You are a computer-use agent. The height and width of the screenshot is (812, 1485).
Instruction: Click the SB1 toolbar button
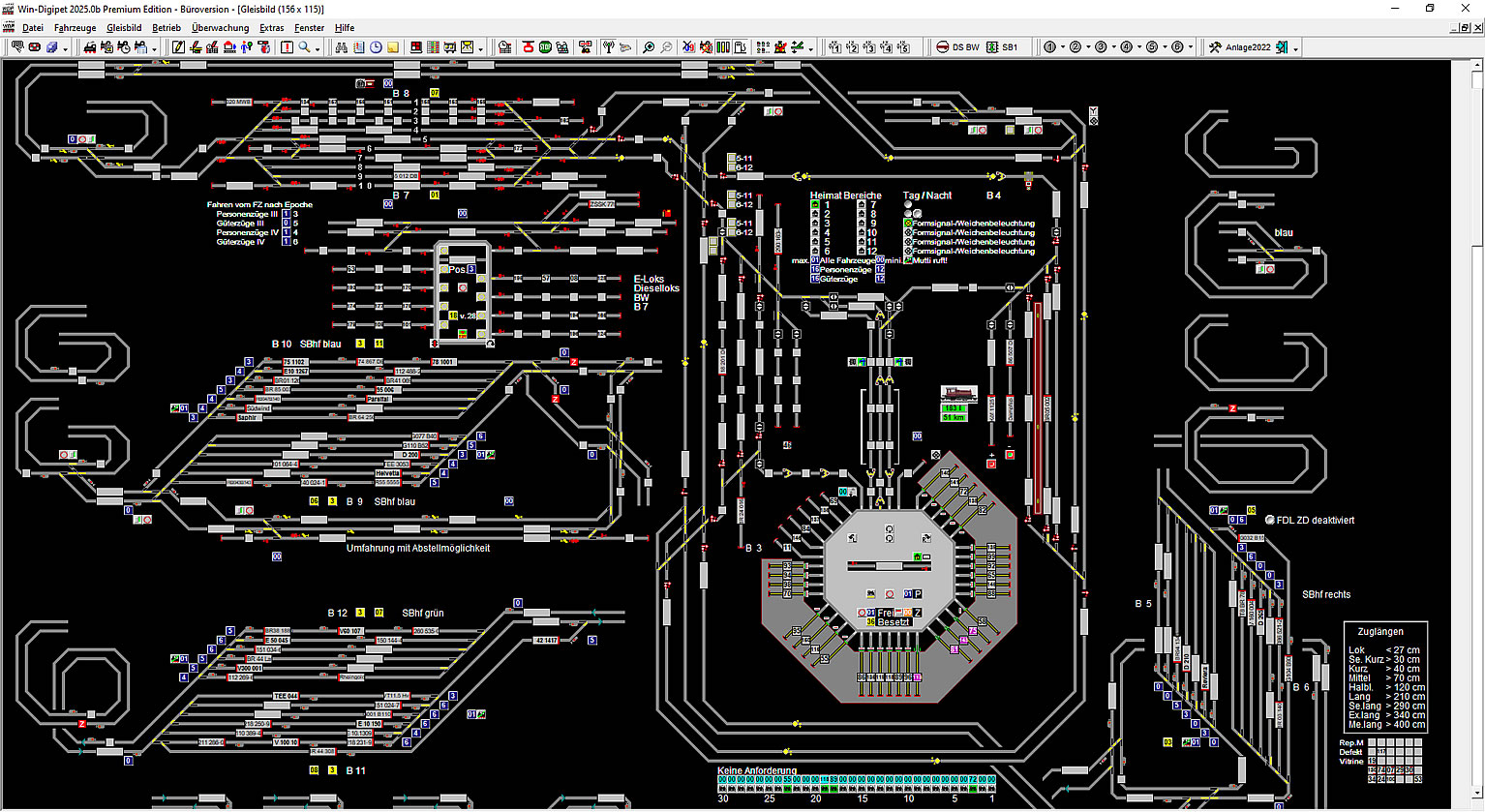(x=1002, y=47)
